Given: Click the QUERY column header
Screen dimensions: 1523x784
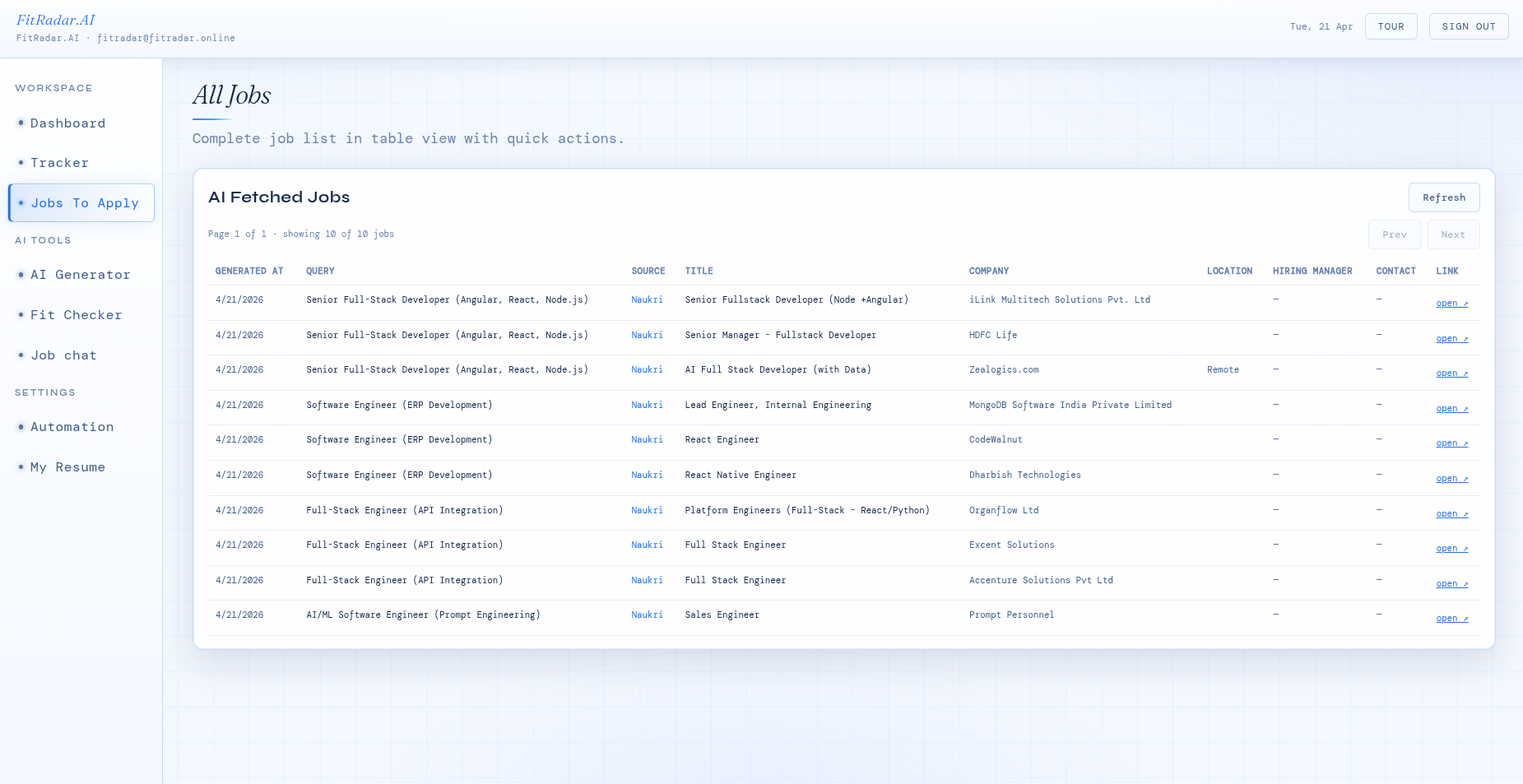Looking at the screenshot, I should [x=320, y=271].
